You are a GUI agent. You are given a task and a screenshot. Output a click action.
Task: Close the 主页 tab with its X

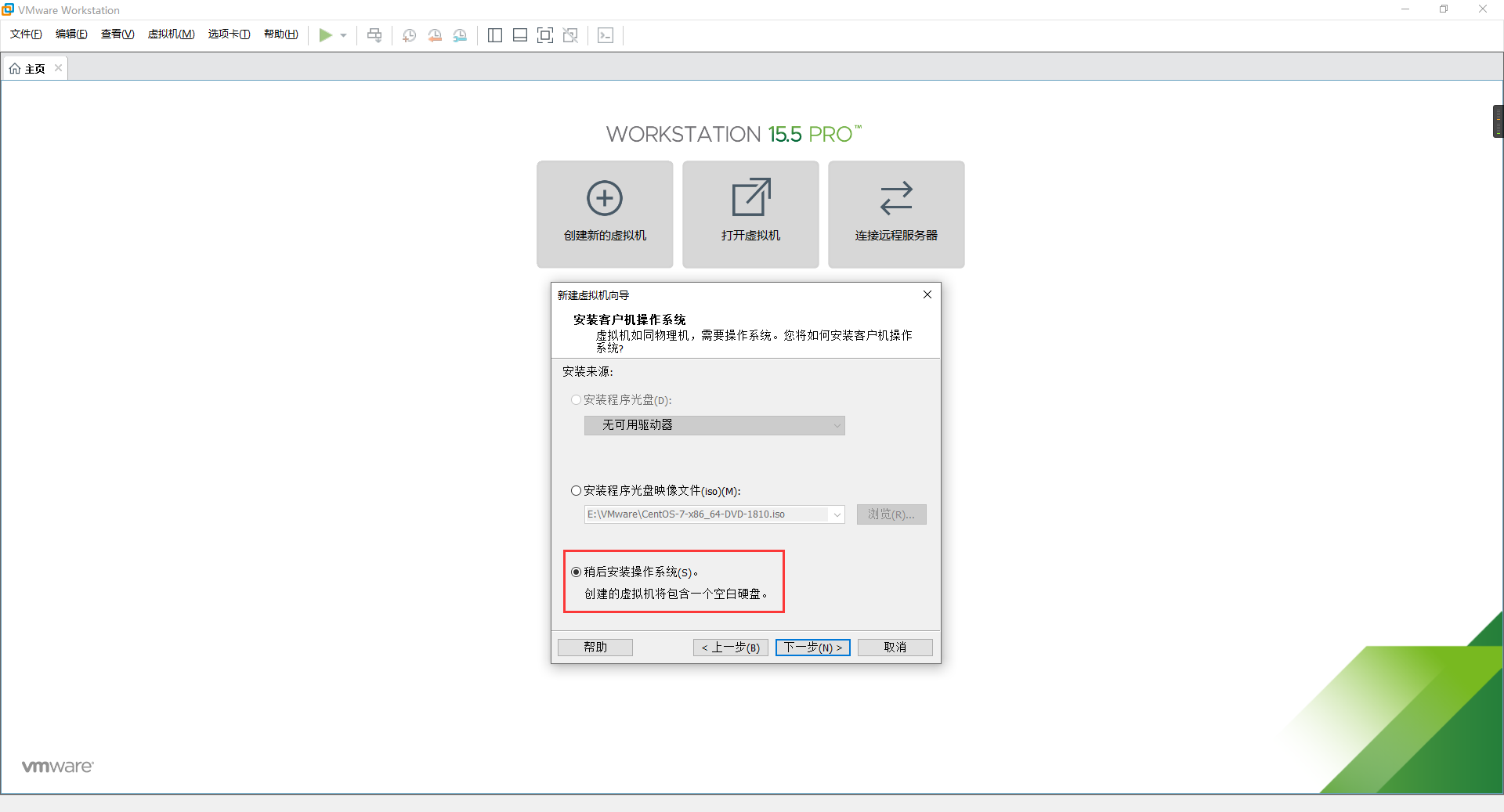(58, 68)
